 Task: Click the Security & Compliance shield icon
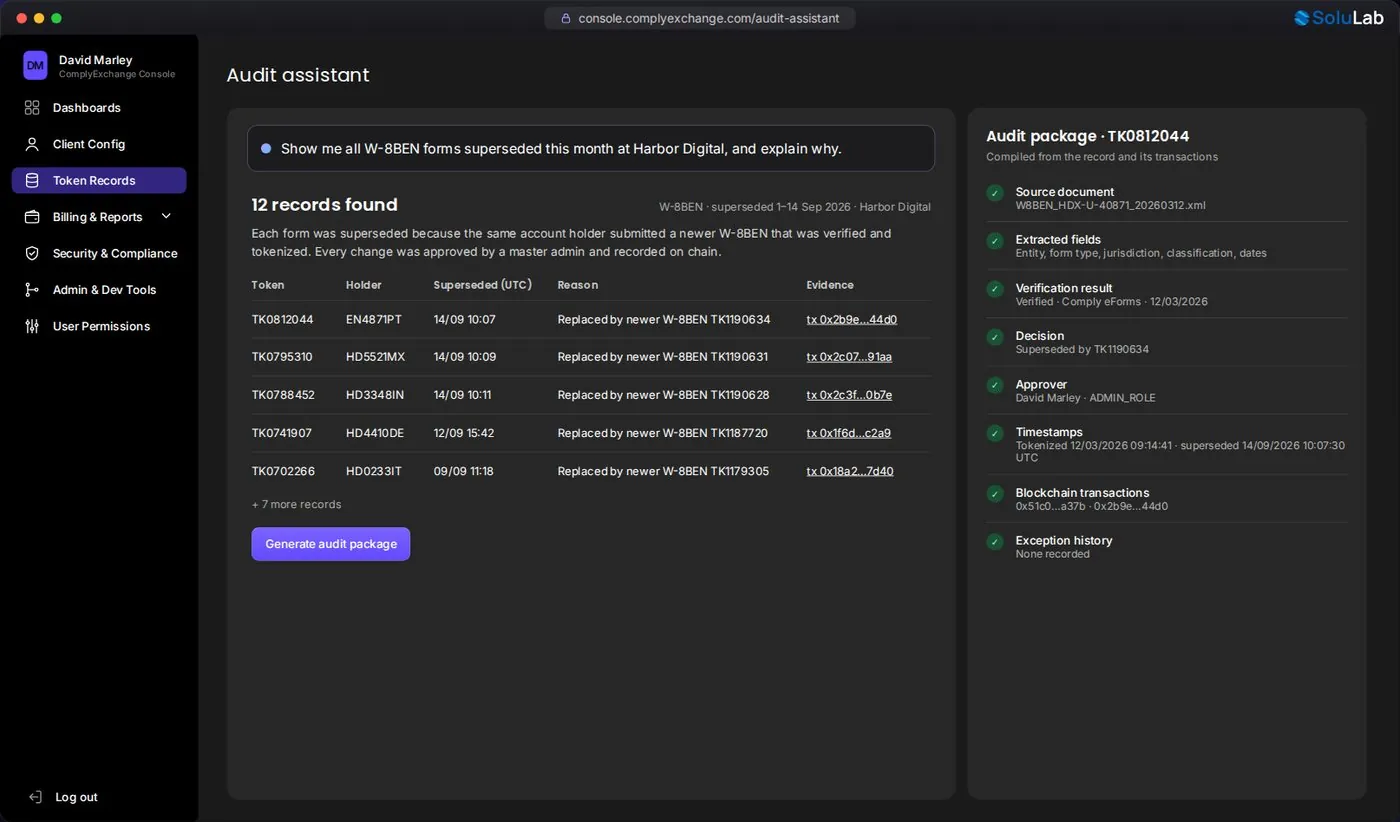click(32, 253)
